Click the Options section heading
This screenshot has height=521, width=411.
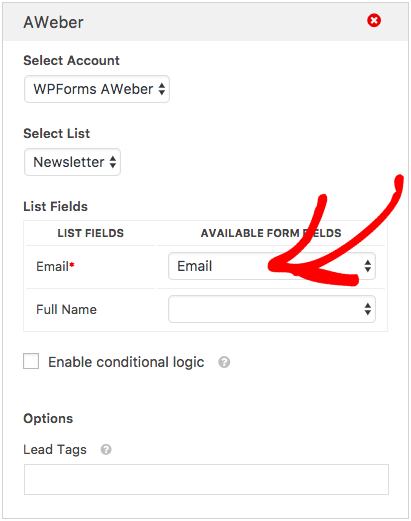pos(48,419)
